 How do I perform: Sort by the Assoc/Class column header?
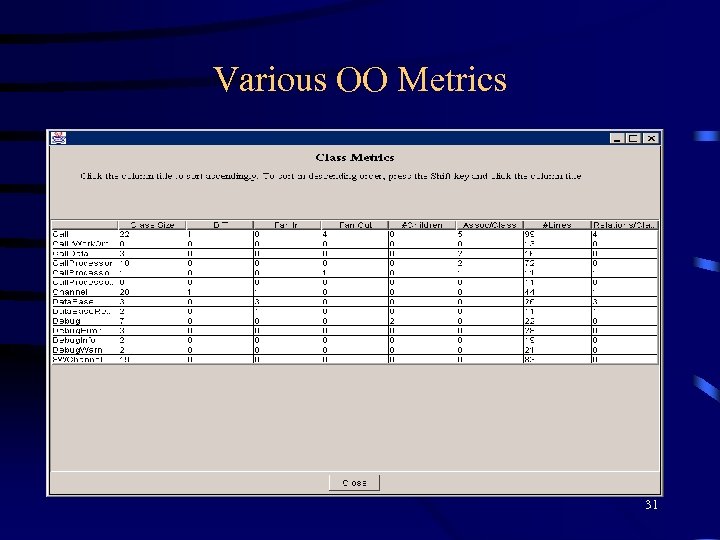pyautogui.click(x=489, y=225)
